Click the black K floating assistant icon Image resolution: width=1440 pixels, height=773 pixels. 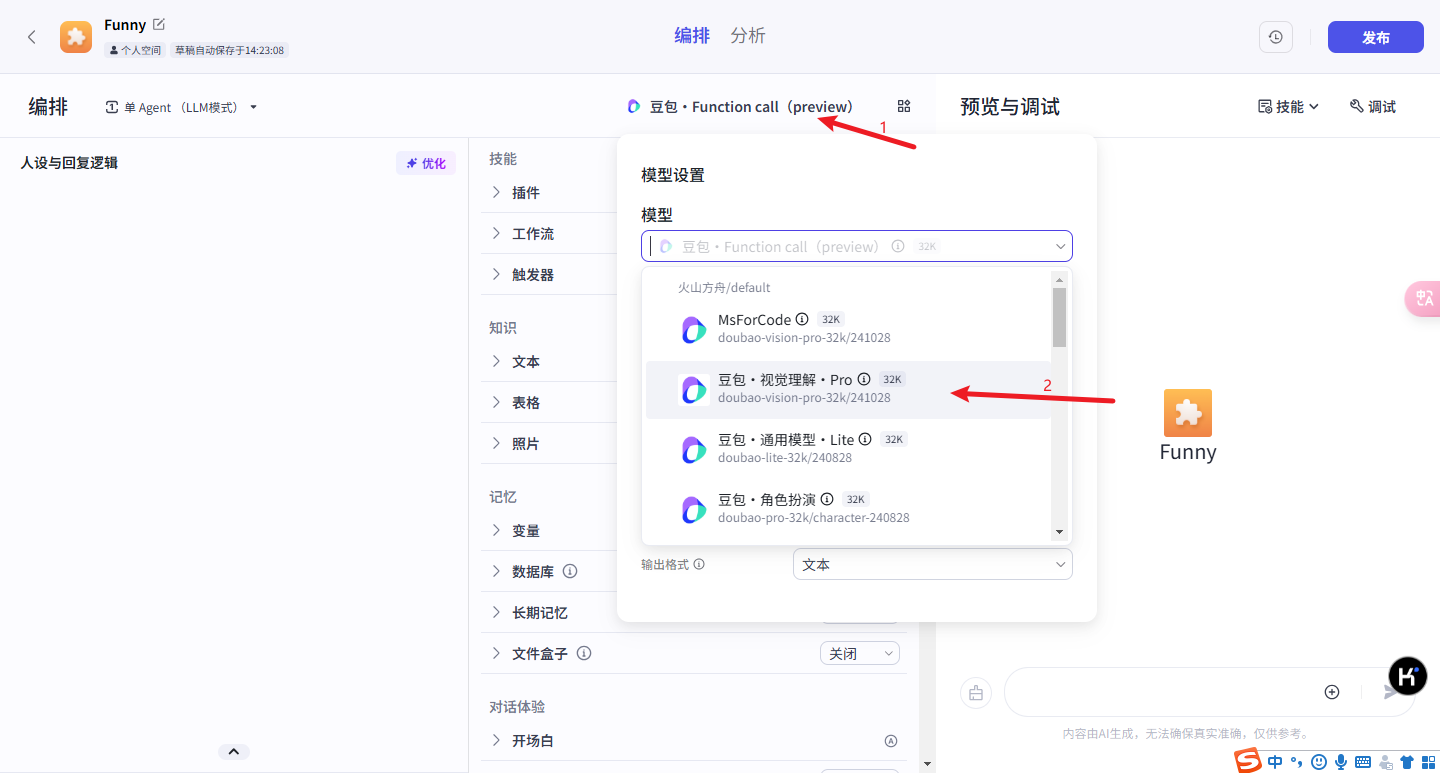pos(1408,676)
